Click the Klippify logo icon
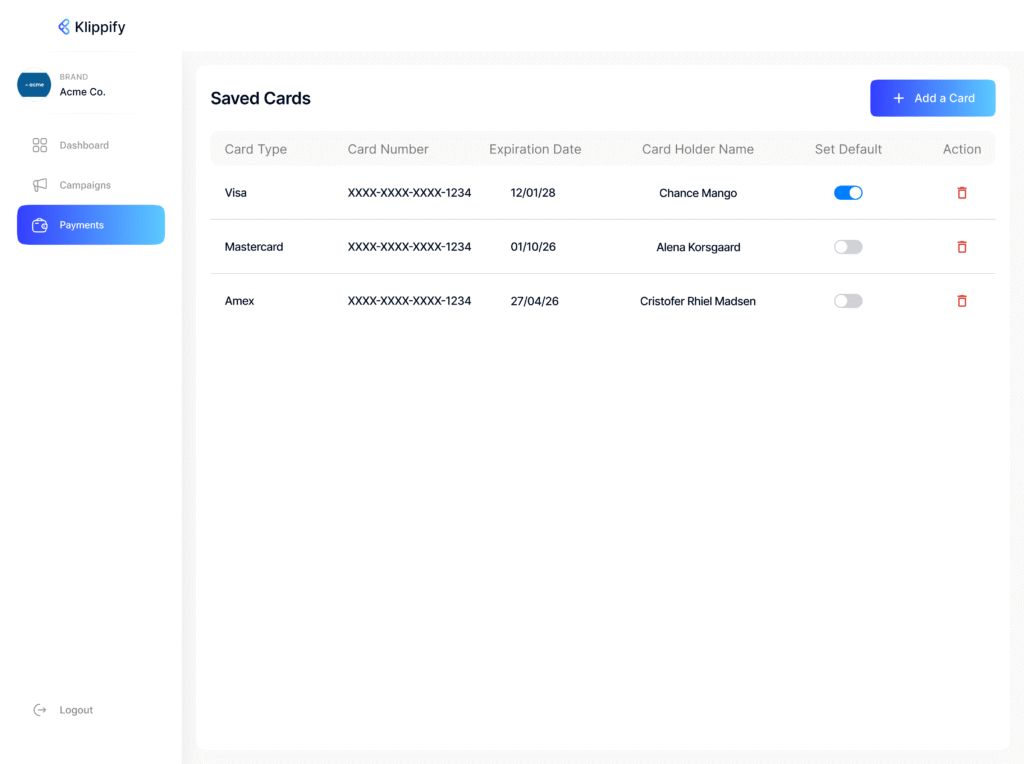The height and width of the screenshot is (764, 1024). [x=64, y=27]
